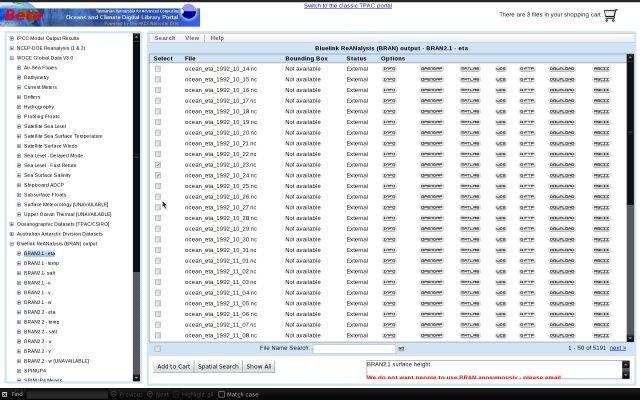
Task: Click INFO for ocean_eta_1992_11_03.nc
Action: (x=389, y=282)
